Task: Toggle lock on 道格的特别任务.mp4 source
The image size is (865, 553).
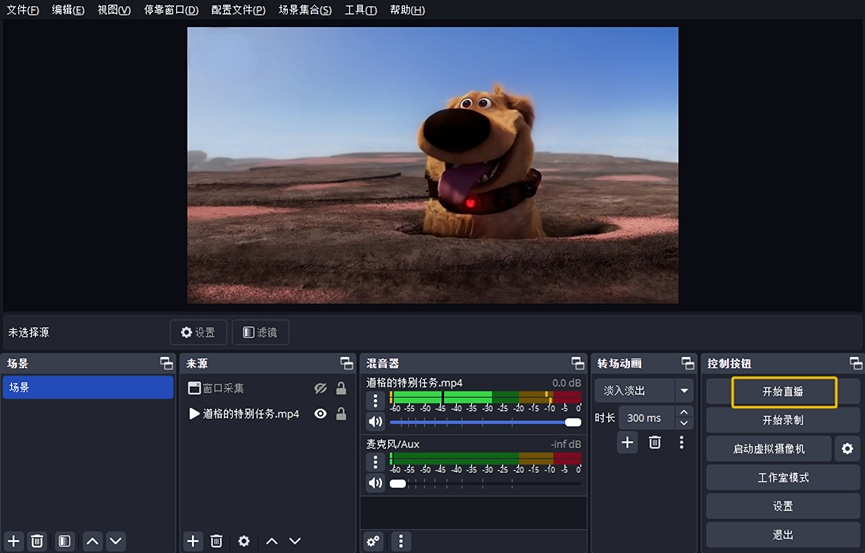Action: coord(341,414)
